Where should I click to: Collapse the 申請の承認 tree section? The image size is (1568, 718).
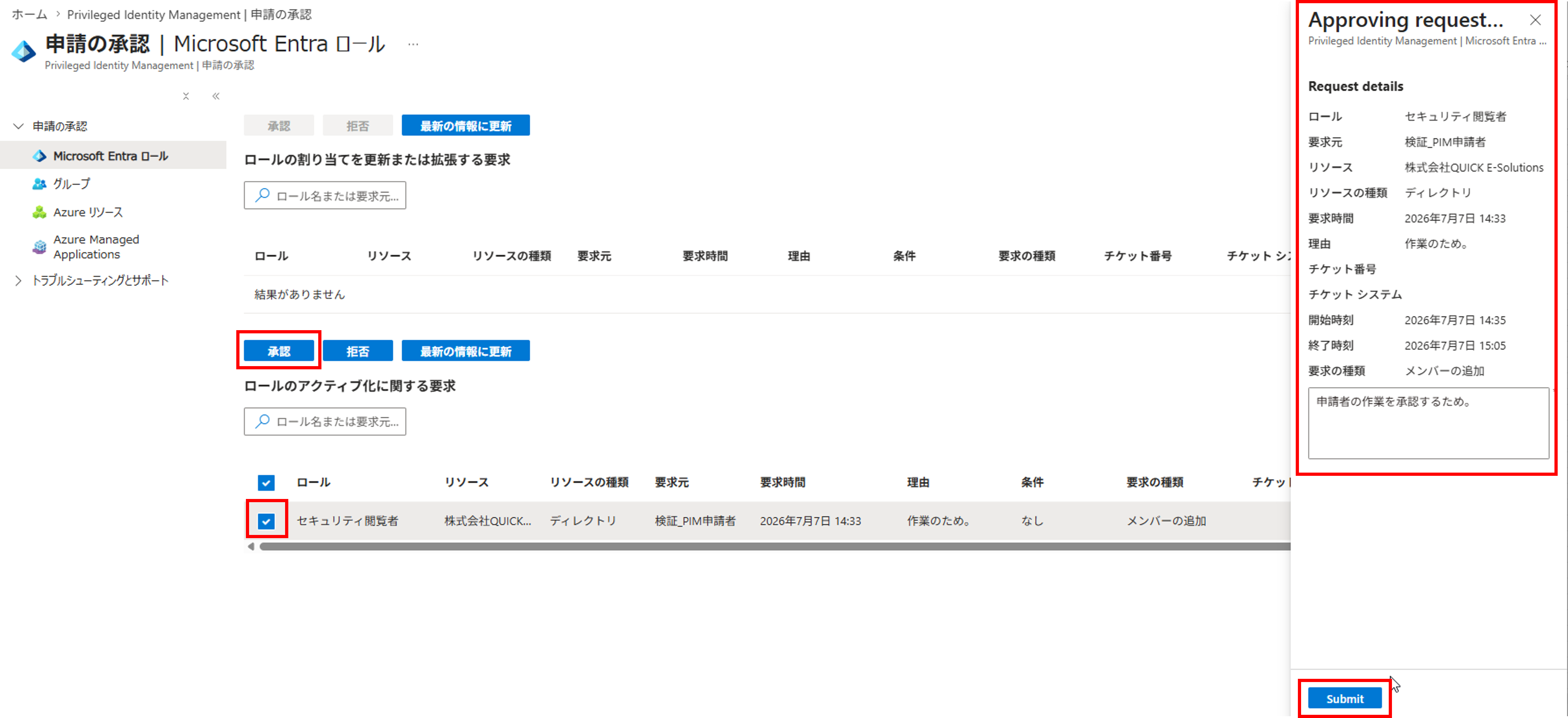(18, 126)
